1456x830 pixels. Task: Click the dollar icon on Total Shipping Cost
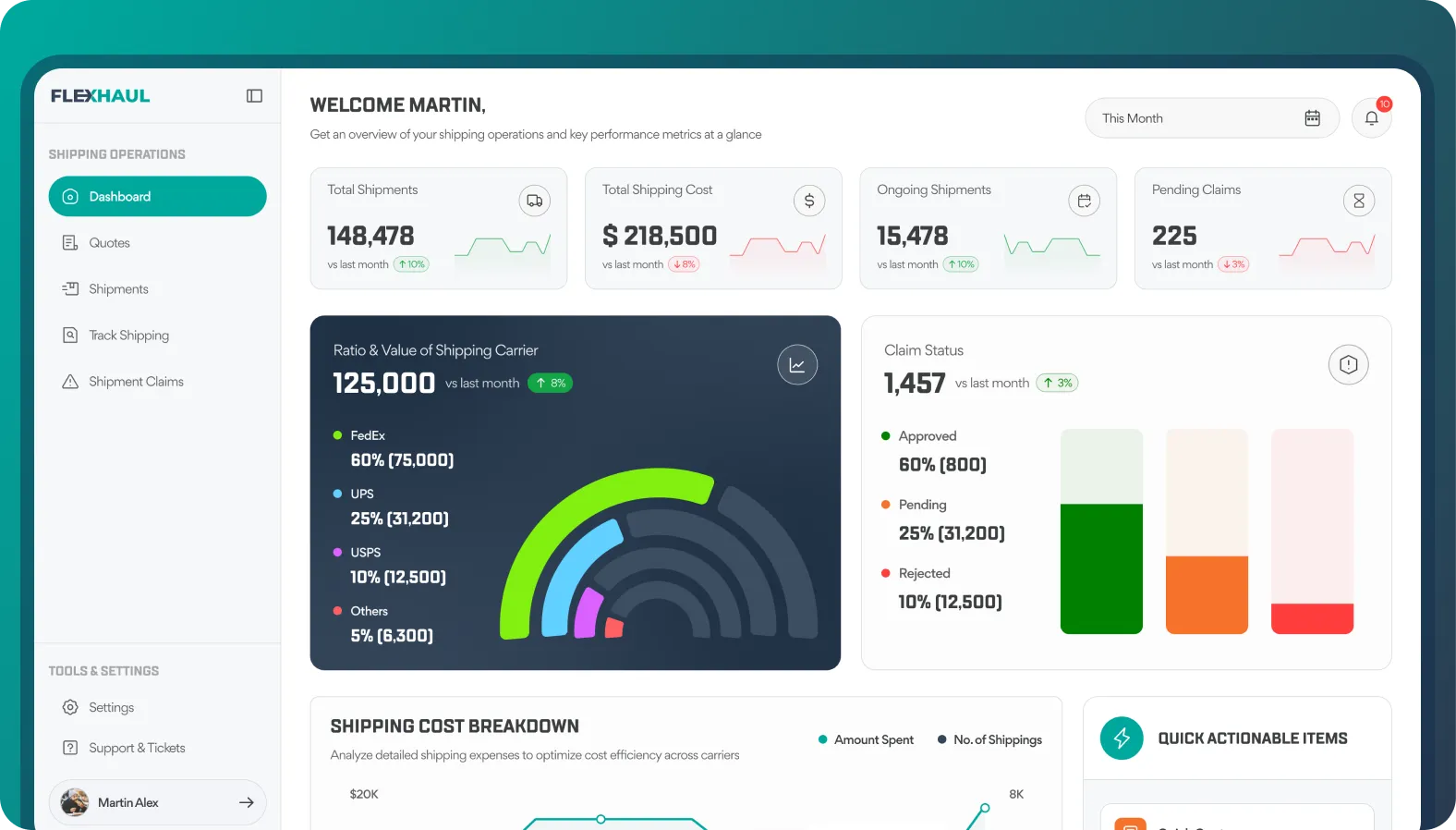tap(809, 201)
